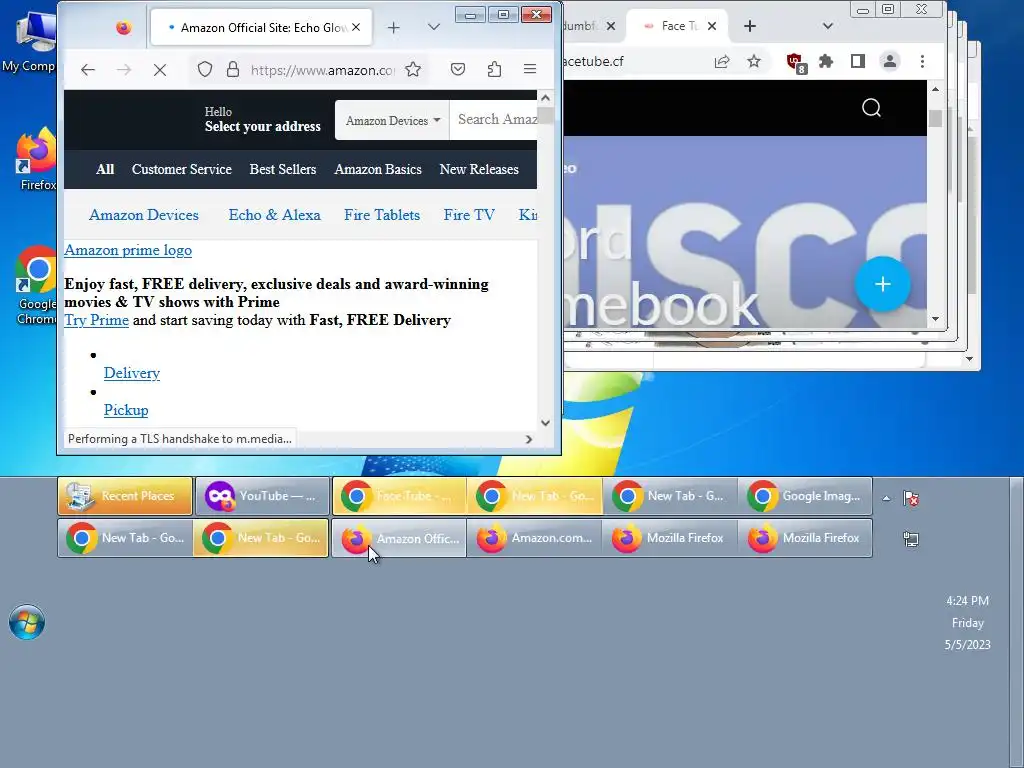The width and height of the screenshot is (1024, 768).
Task: Click the Firefox page scroll down arrow
Action: 546,423
